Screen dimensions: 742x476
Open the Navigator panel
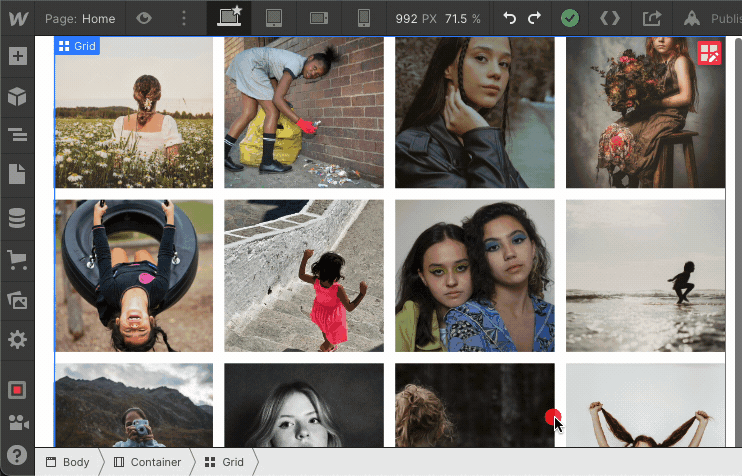pyautogui.click(x=17, y=135)
